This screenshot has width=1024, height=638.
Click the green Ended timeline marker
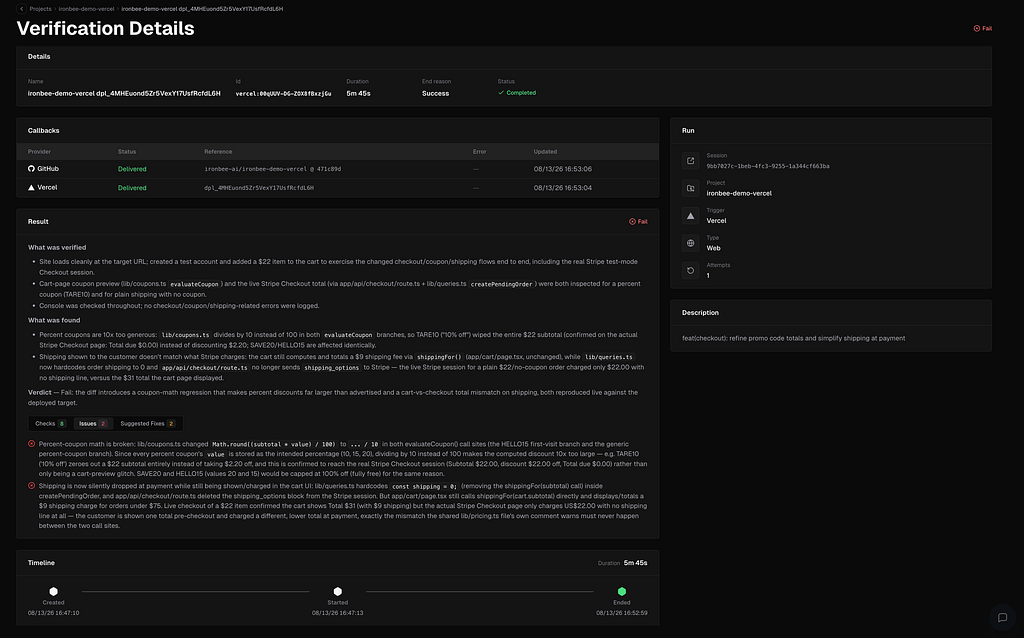point(622,591)
